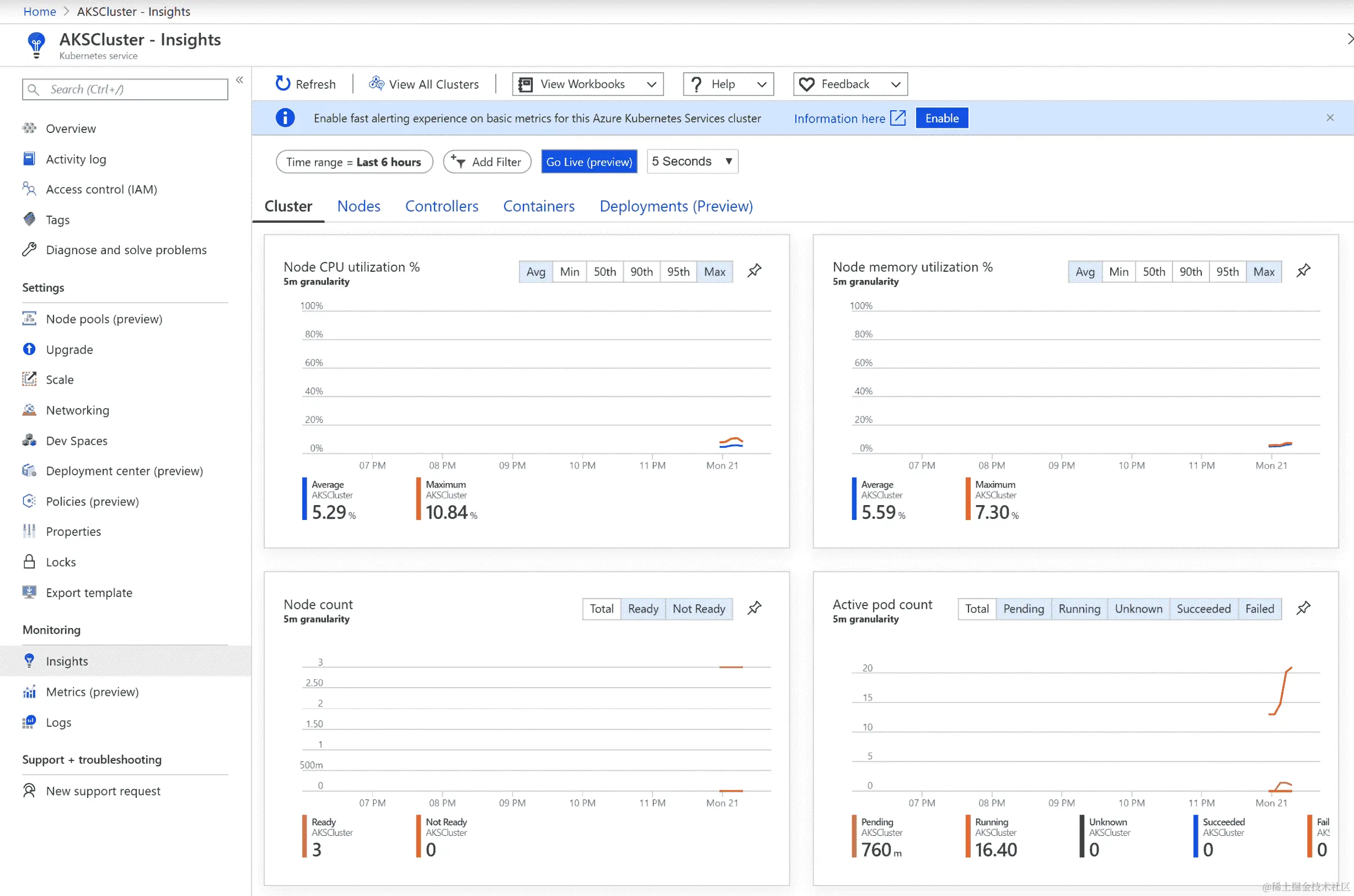Toggle Not Ready in Node count

(x=698, y=609)
